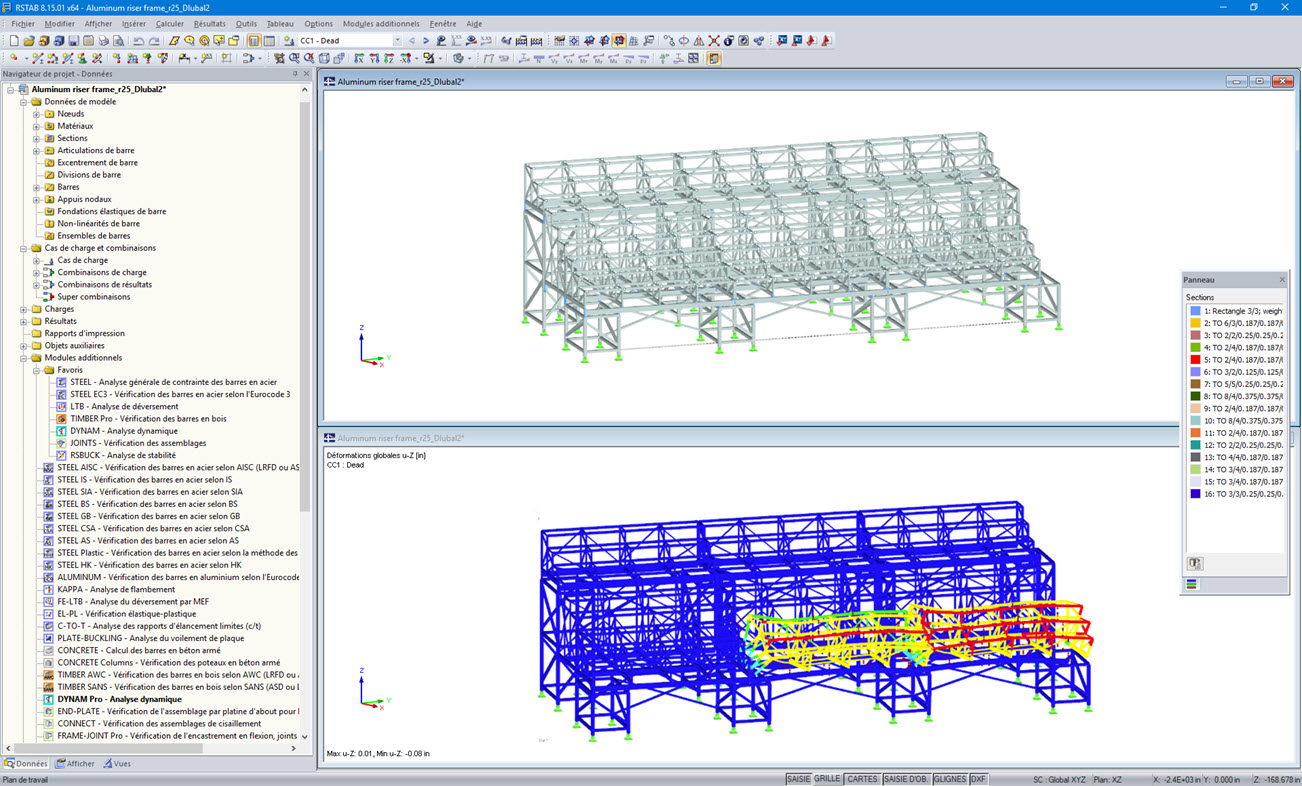The image size is (1302, 786).
Task: Go to the previous load case arrow
Action: click(x=412, y=41)
